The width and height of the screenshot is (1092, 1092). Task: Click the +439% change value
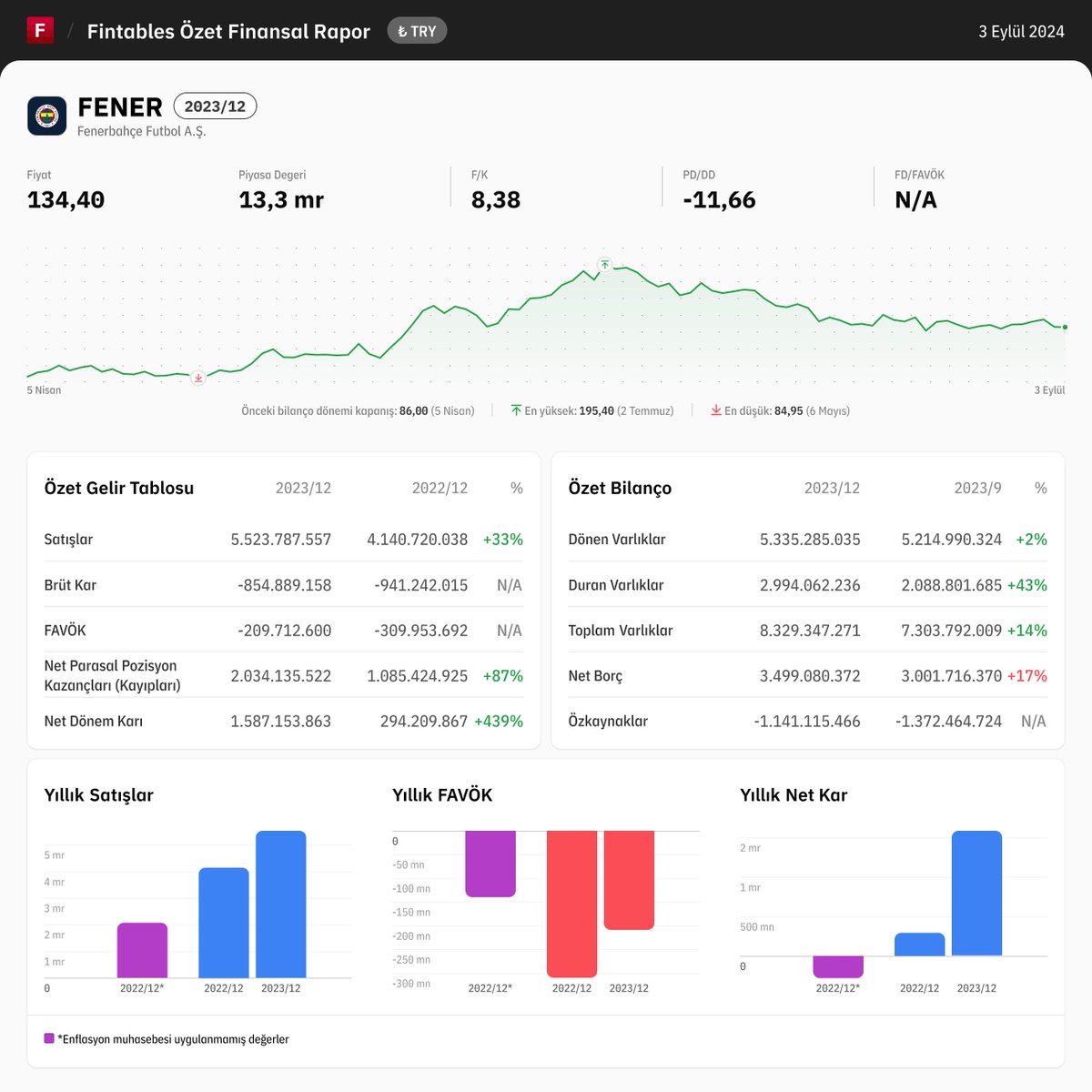499,721
